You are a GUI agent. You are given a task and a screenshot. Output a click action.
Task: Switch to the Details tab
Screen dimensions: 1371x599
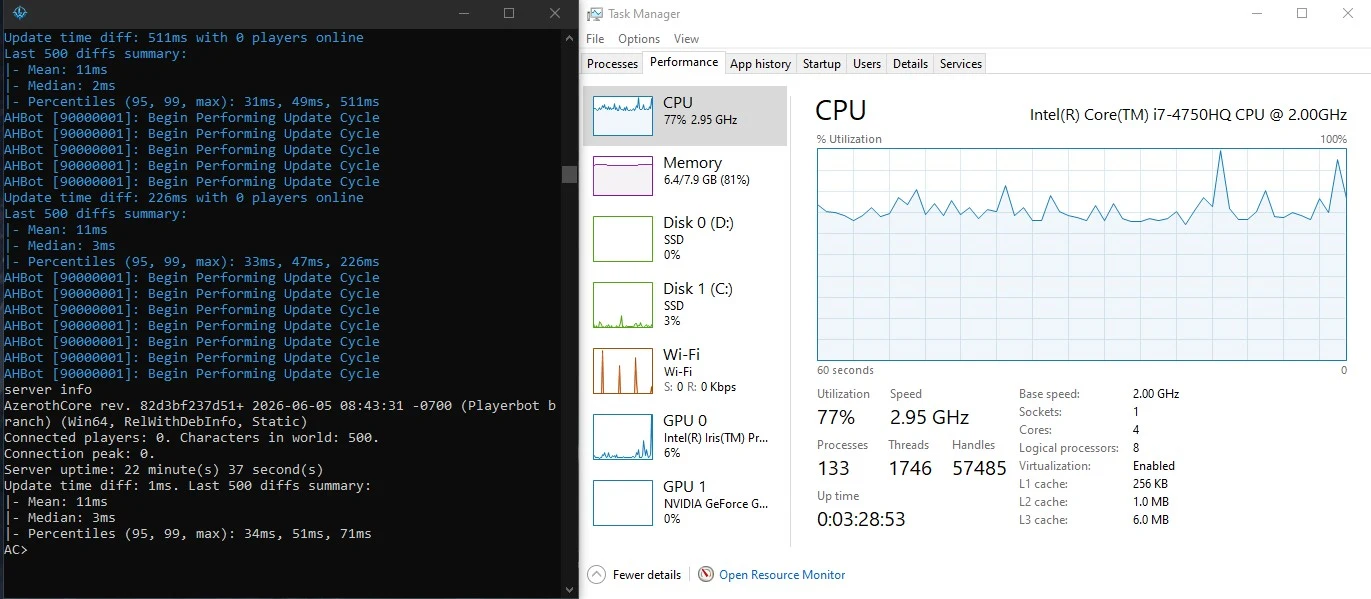(x=910, y=64)
